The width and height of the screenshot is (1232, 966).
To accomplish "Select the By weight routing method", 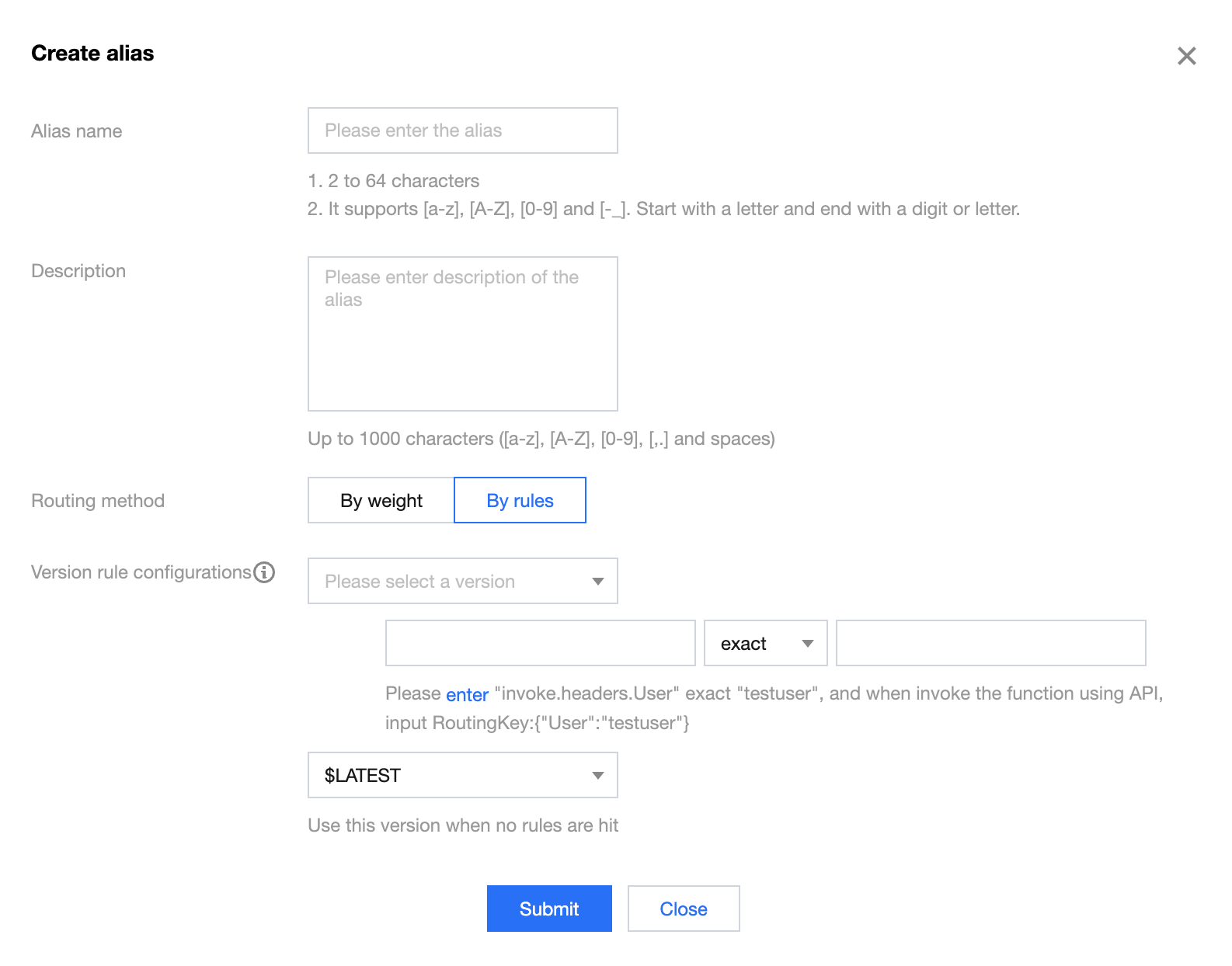I will point(381,501).
